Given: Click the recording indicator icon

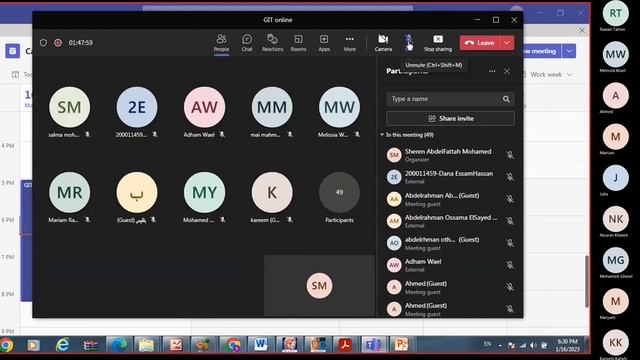Looking at the screenshot, I should click(x=58, y=42).
